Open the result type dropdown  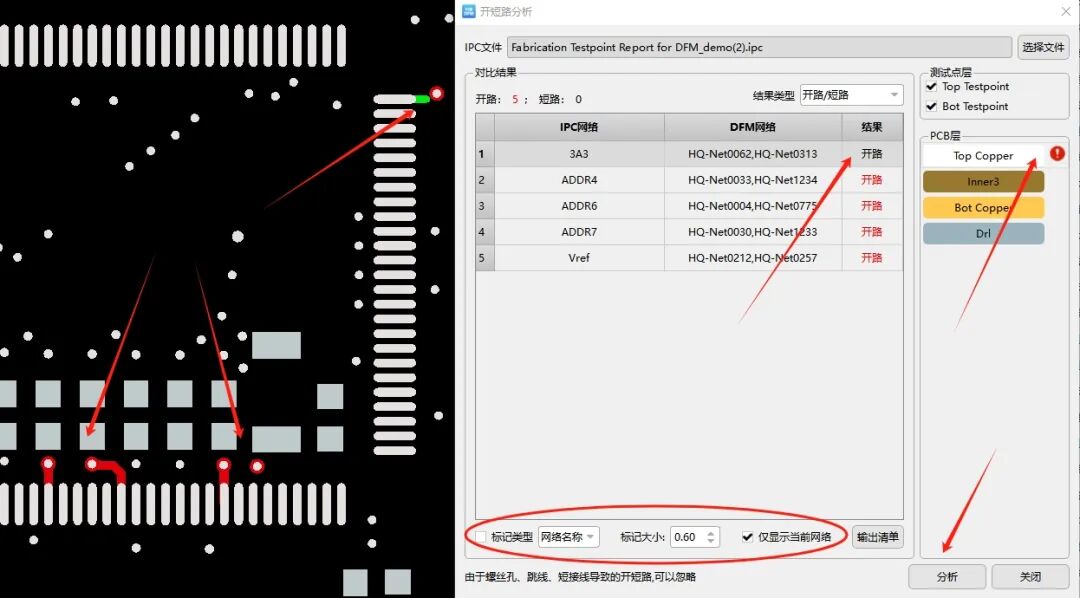[850, 95]
